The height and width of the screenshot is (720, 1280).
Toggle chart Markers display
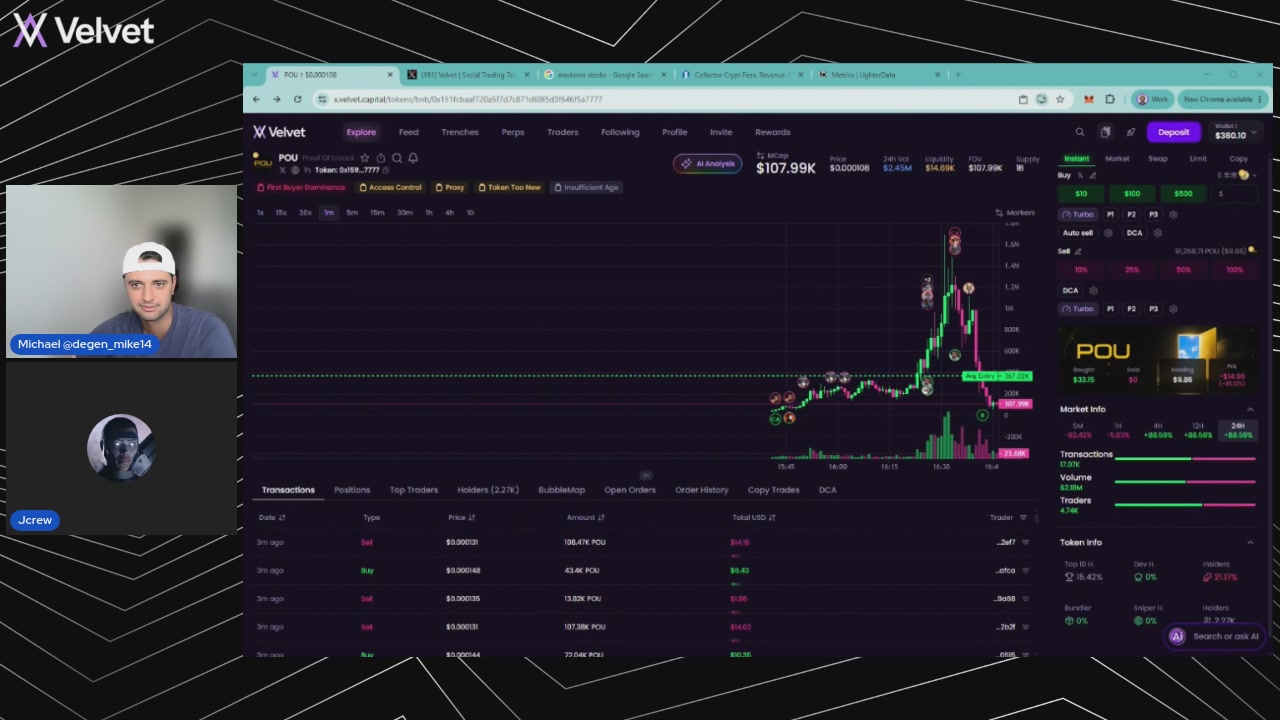pyautogui.click(x=1015, y=213)
